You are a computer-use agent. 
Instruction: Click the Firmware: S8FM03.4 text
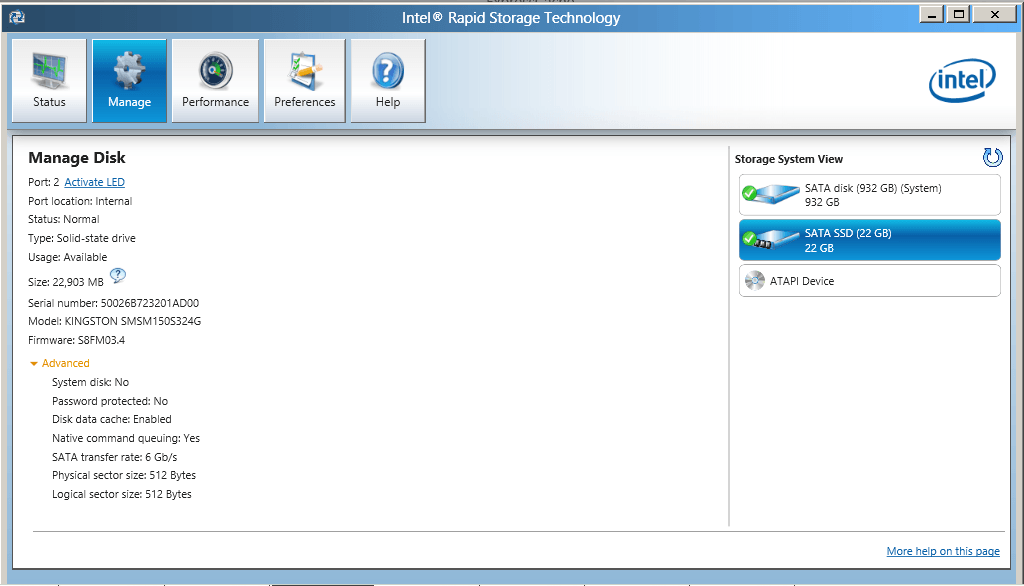(x=76, y=340)
